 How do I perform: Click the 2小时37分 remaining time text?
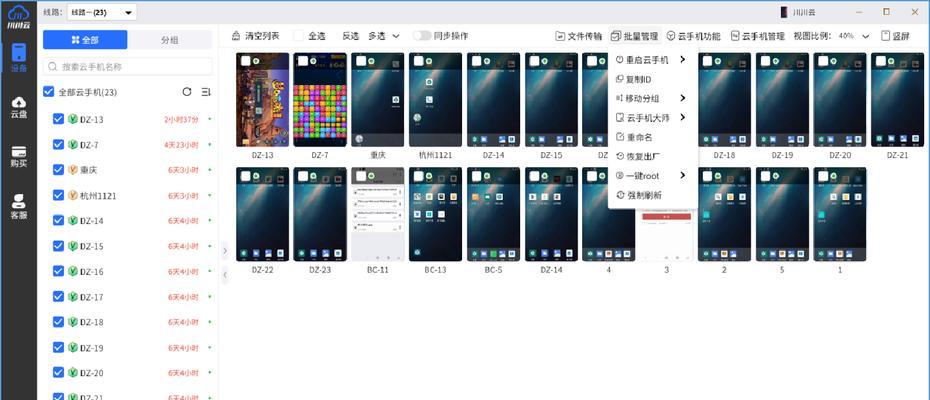pos(181,120)
